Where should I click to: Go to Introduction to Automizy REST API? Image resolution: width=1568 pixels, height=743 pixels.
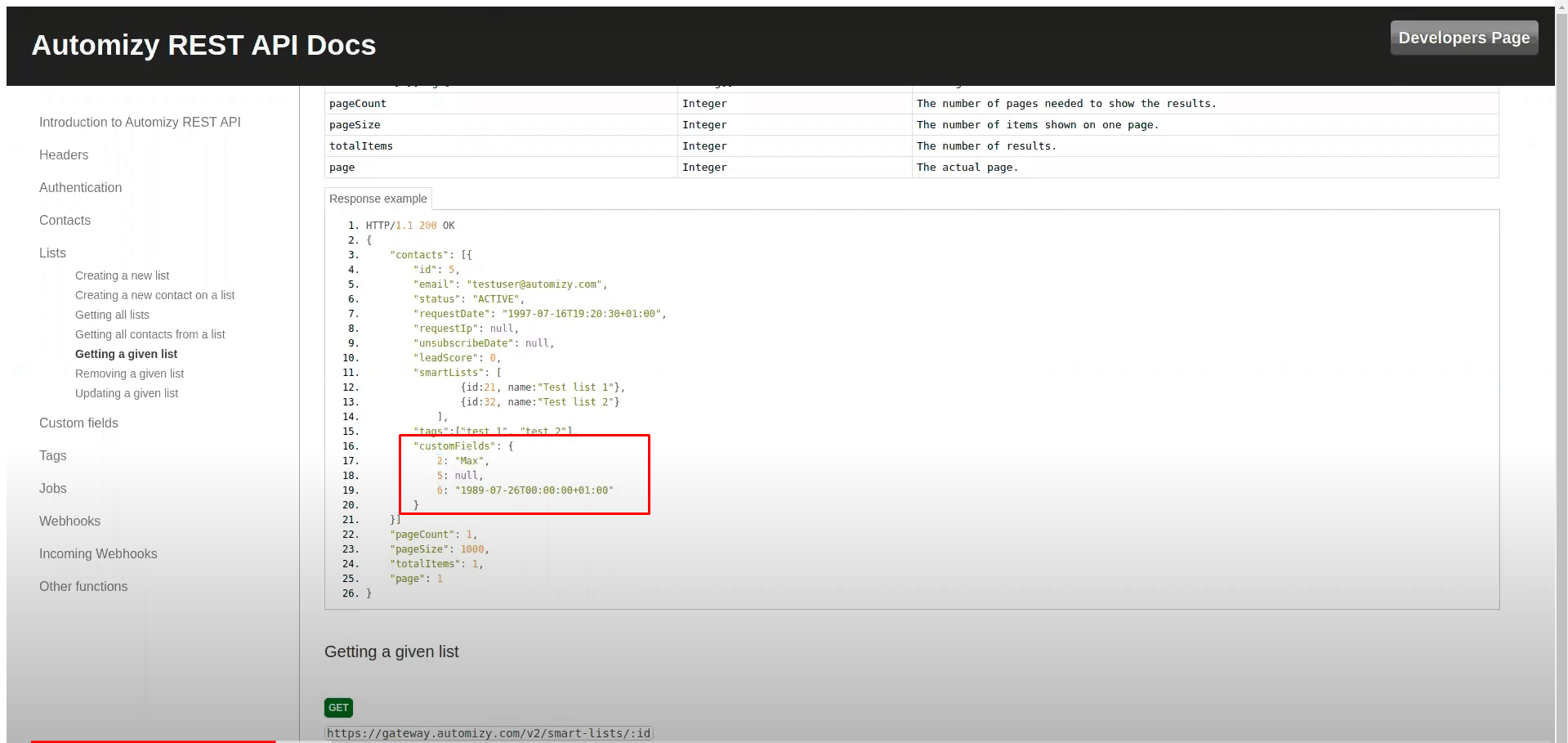click(x=140, y=122)
